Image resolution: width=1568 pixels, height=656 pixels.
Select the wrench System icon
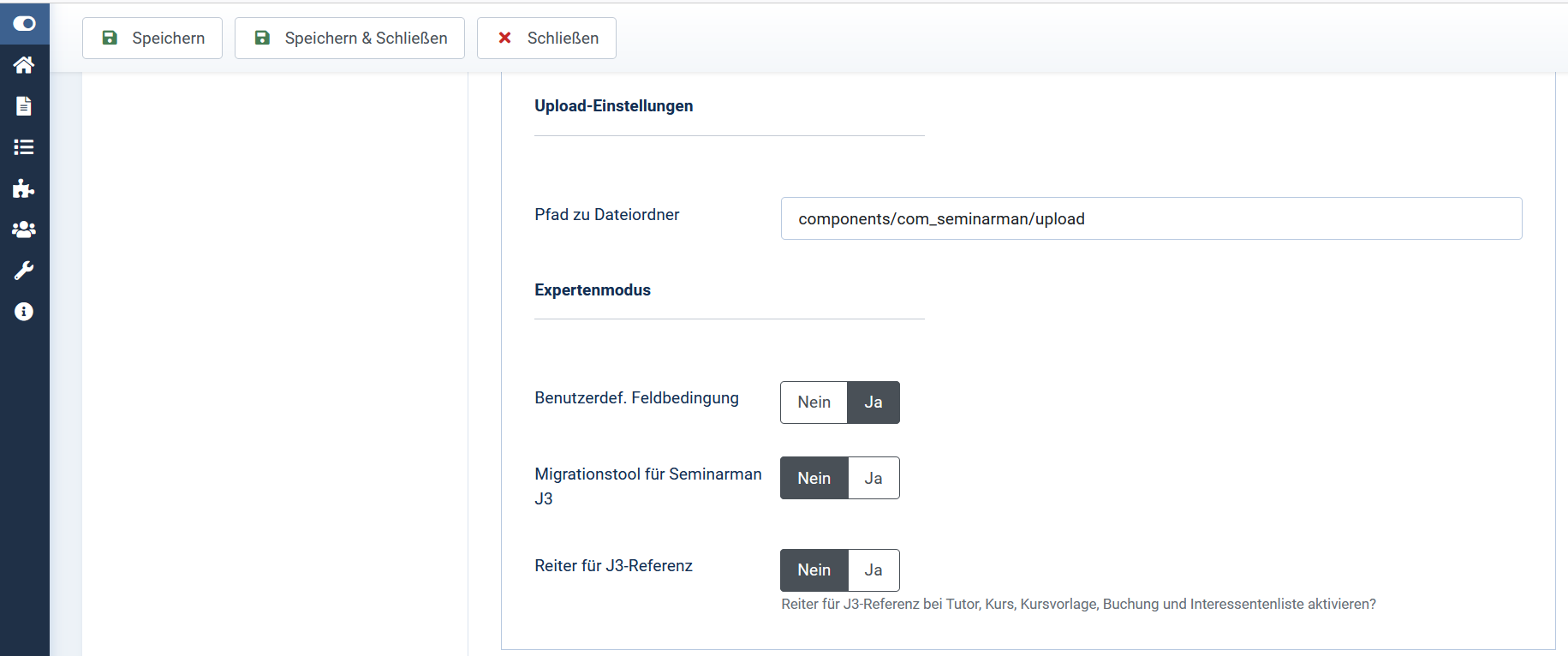coord(23,271)
